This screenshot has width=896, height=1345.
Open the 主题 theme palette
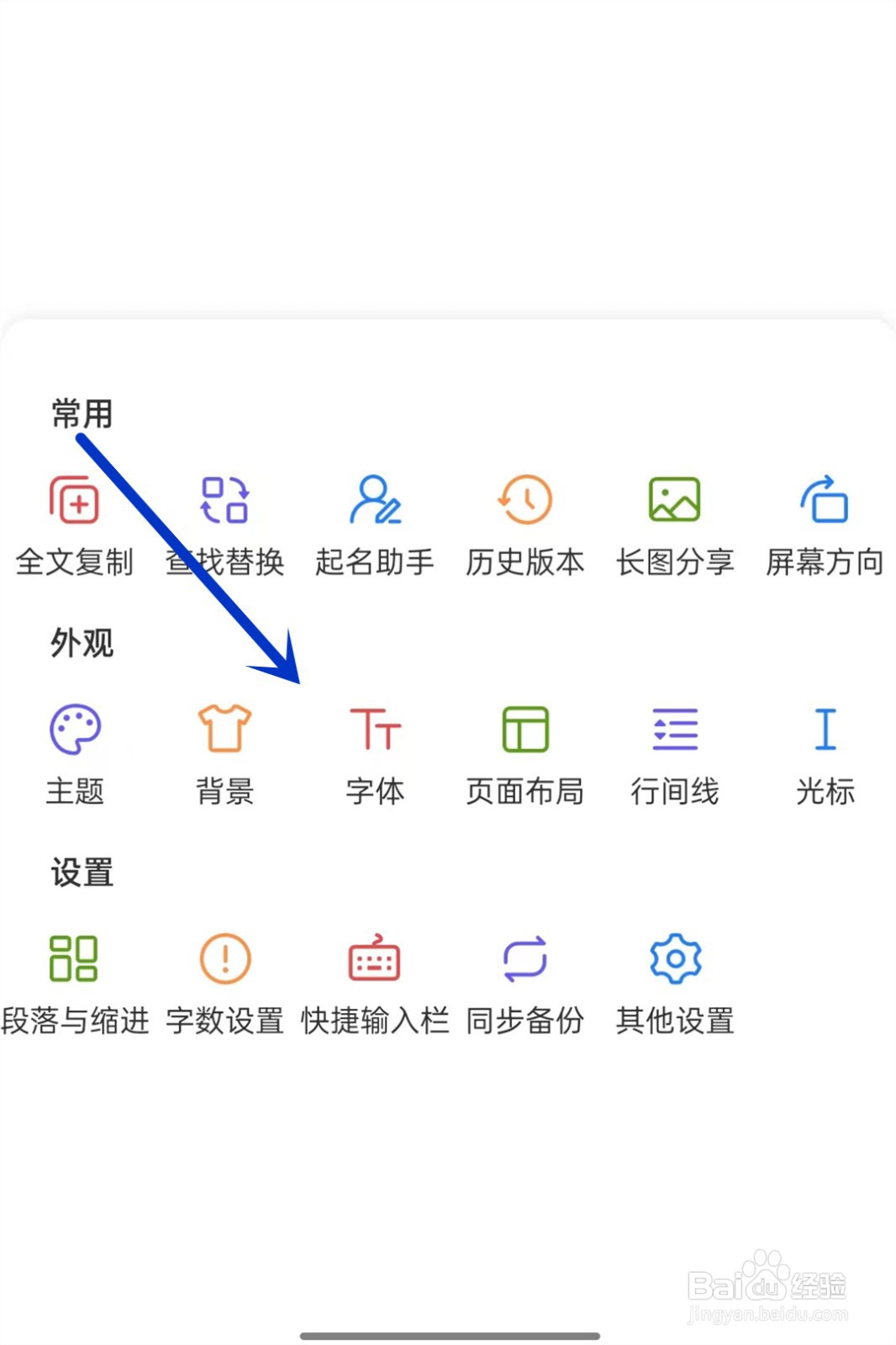point(75,730)
